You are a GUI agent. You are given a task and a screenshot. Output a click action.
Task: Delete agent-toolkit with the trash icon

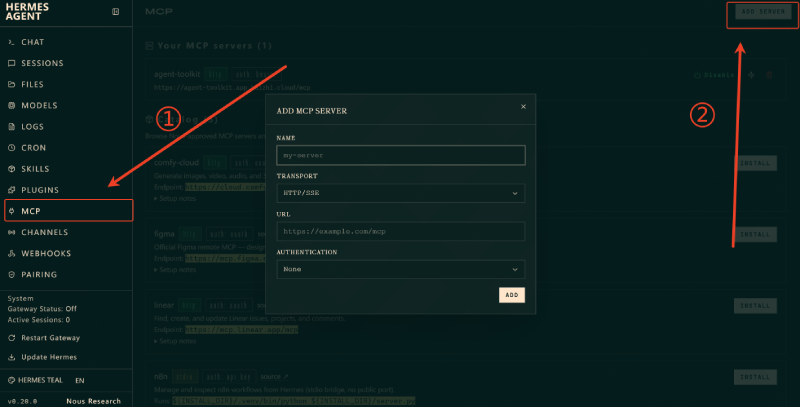(x=769, y=75)
